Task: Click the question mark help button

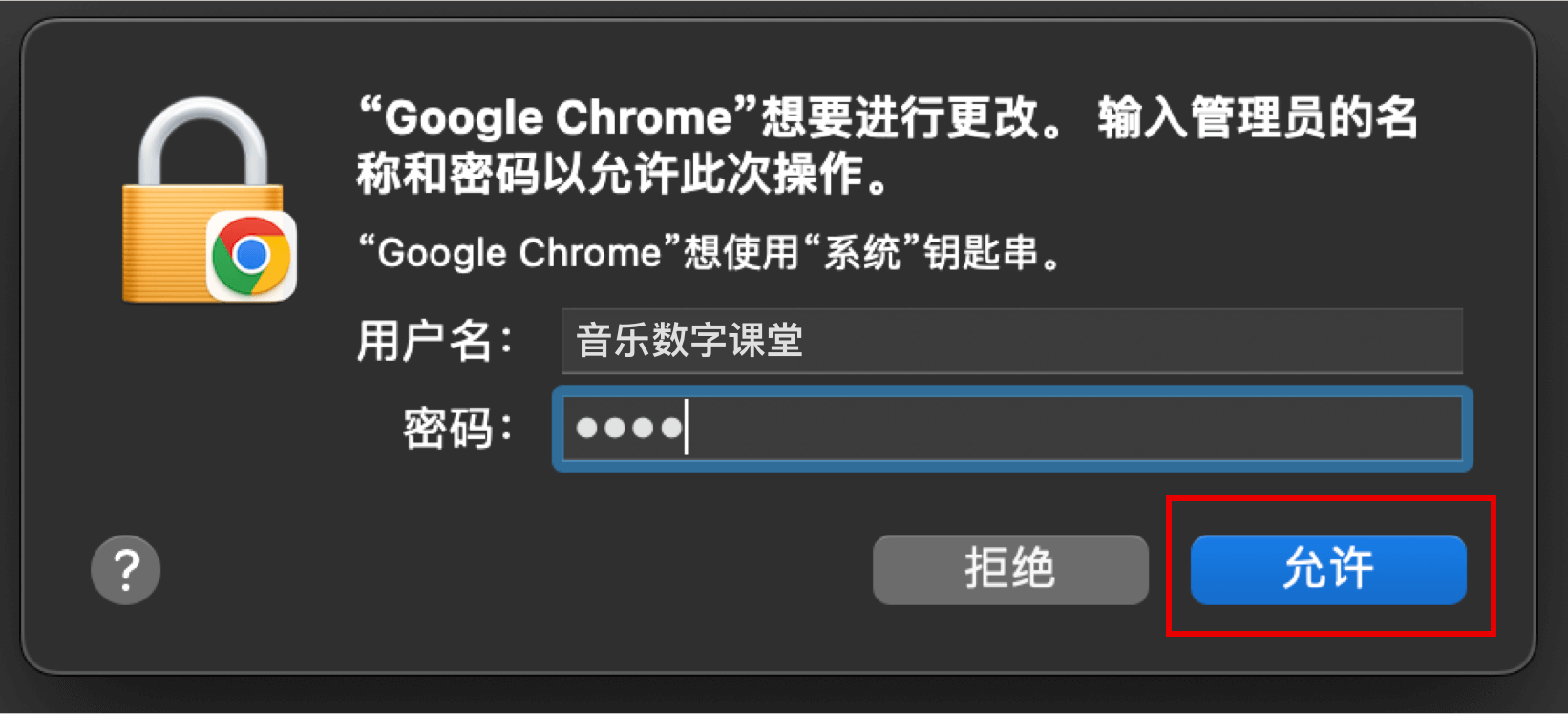Action: [125, 570]
